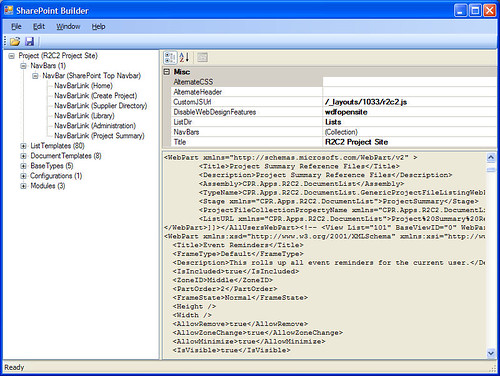Open the File menu
500x376 pixels.
[16, 27]
